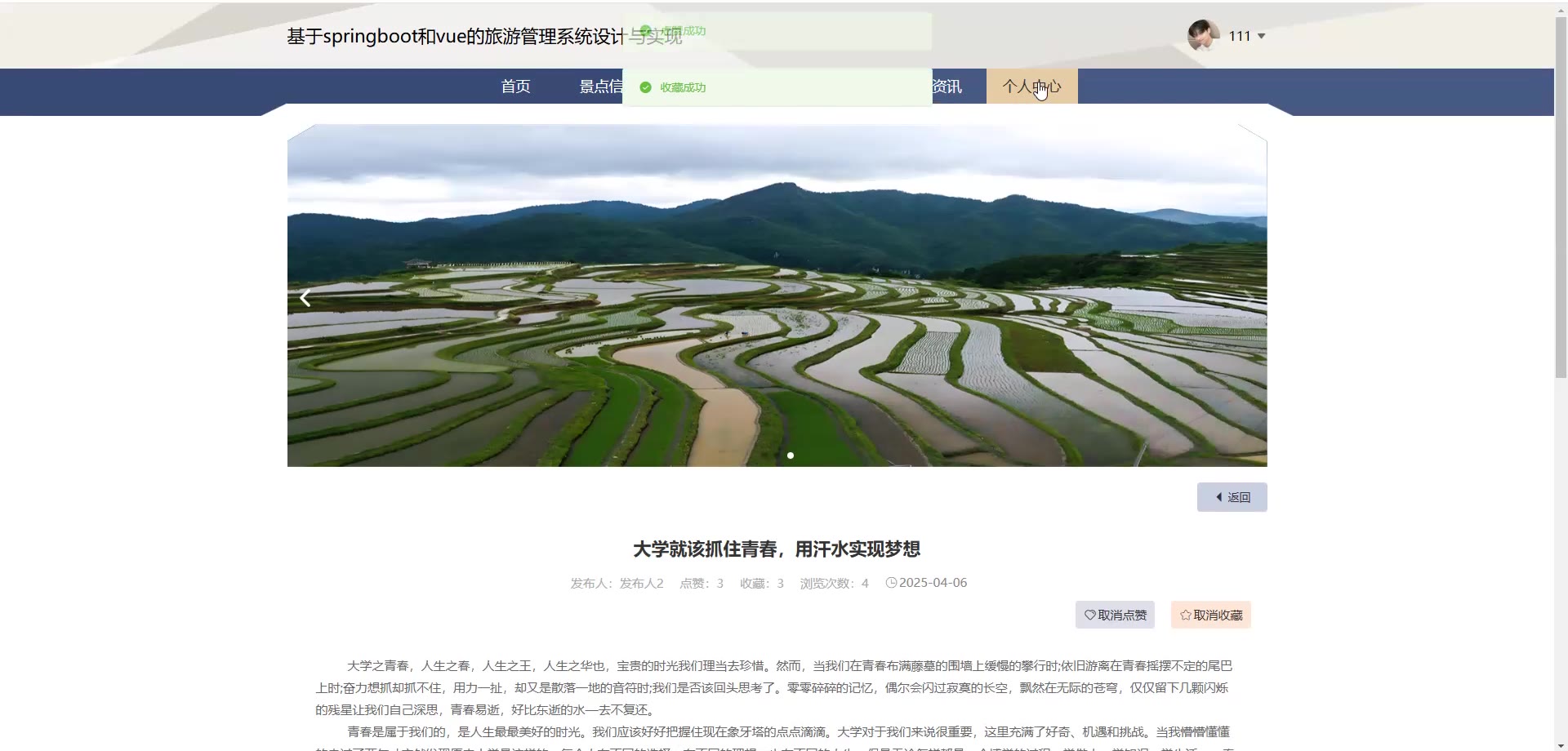Click the article title 大学就该抓住青春
Image resolution: width=1568 pixels, height=751 pixels.
click(777, 549)
